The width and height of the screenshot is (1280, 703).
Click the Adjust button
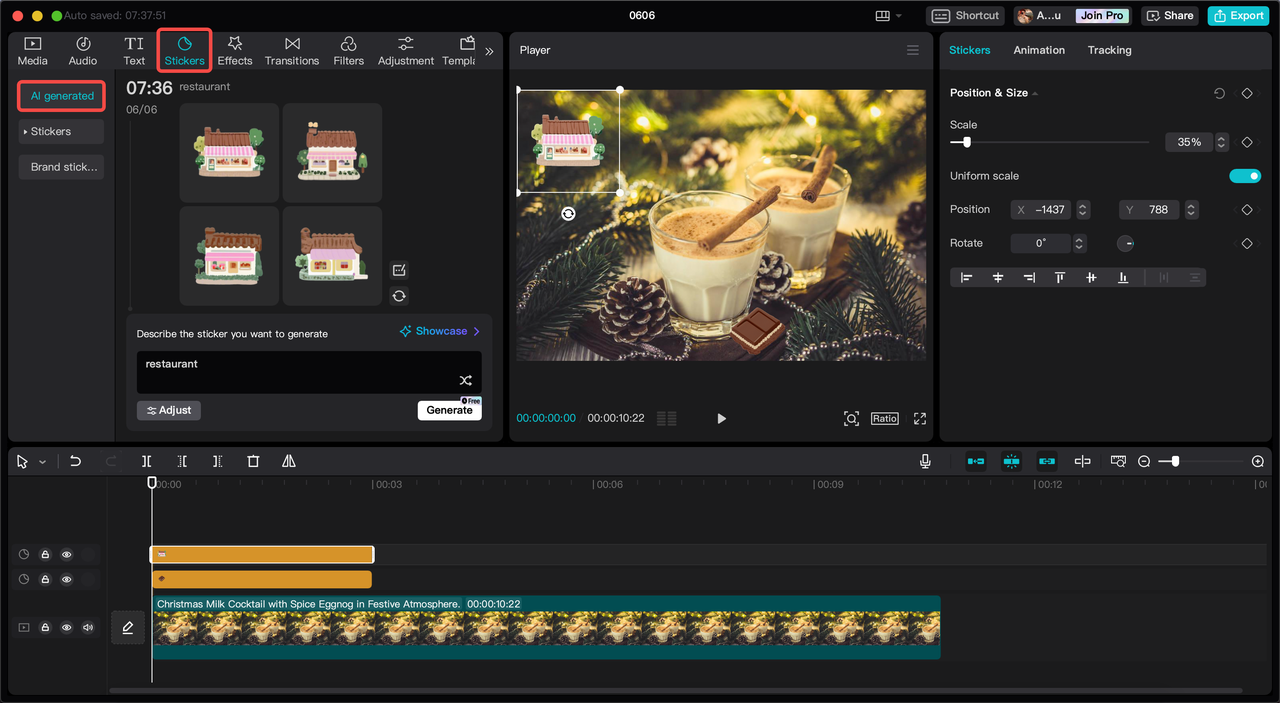[x=169, y=410]
